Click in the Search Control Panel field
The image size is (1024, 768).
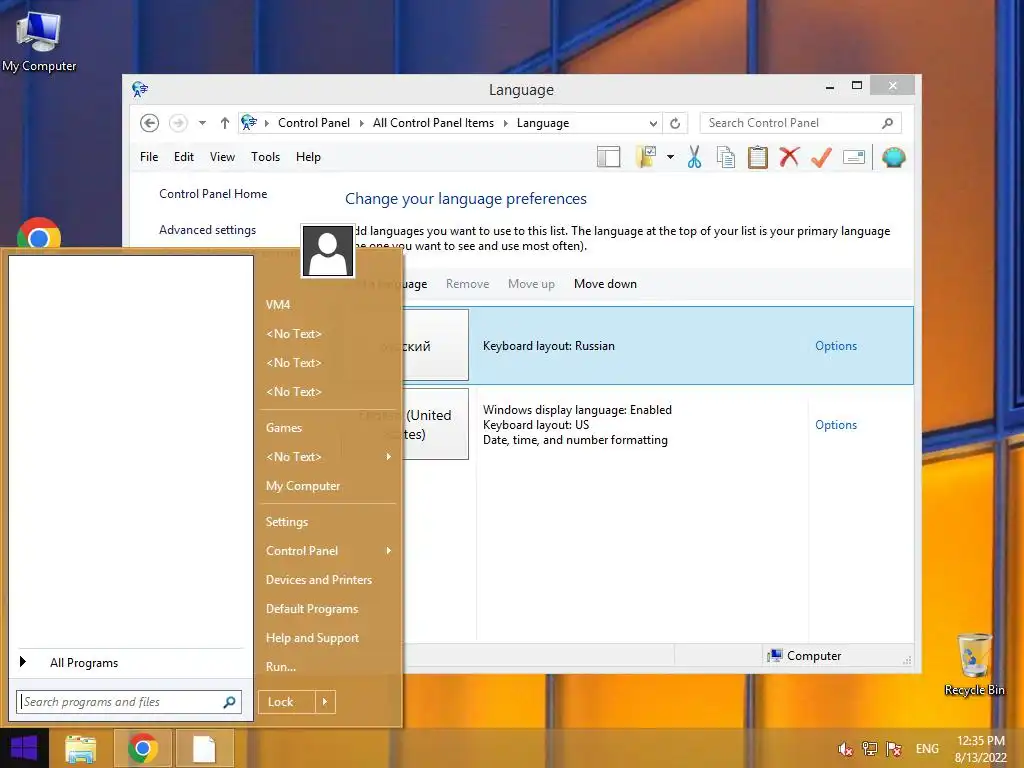pos(792,123)
